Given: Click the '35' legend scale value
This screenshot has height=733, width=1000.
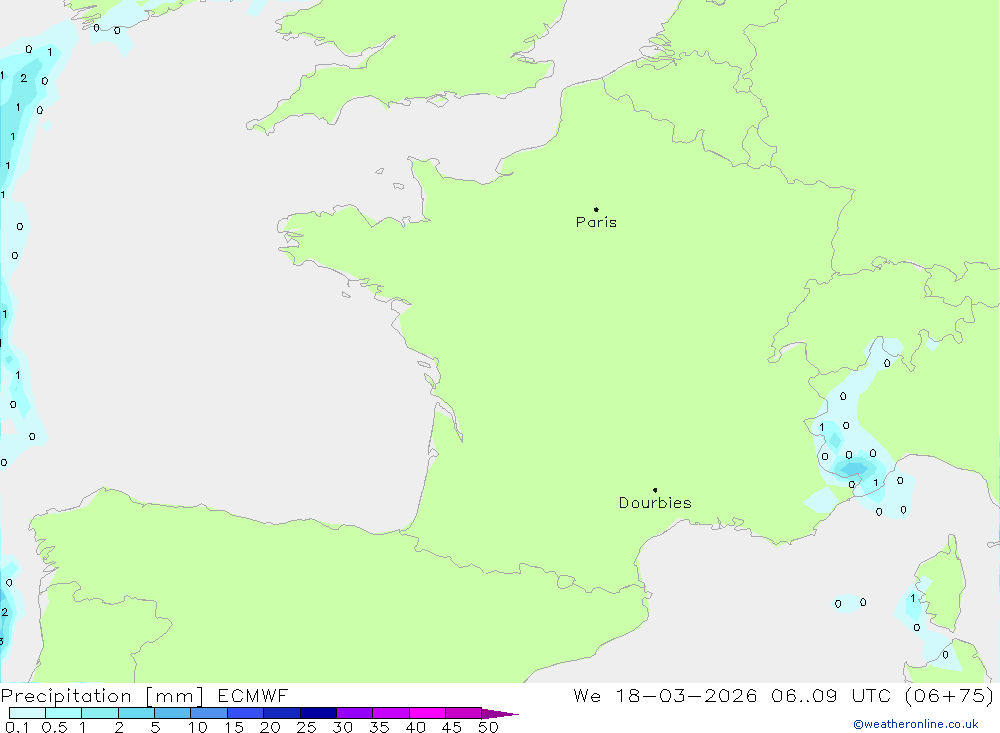Looking at the screenshot, I should tap(379, 727).
